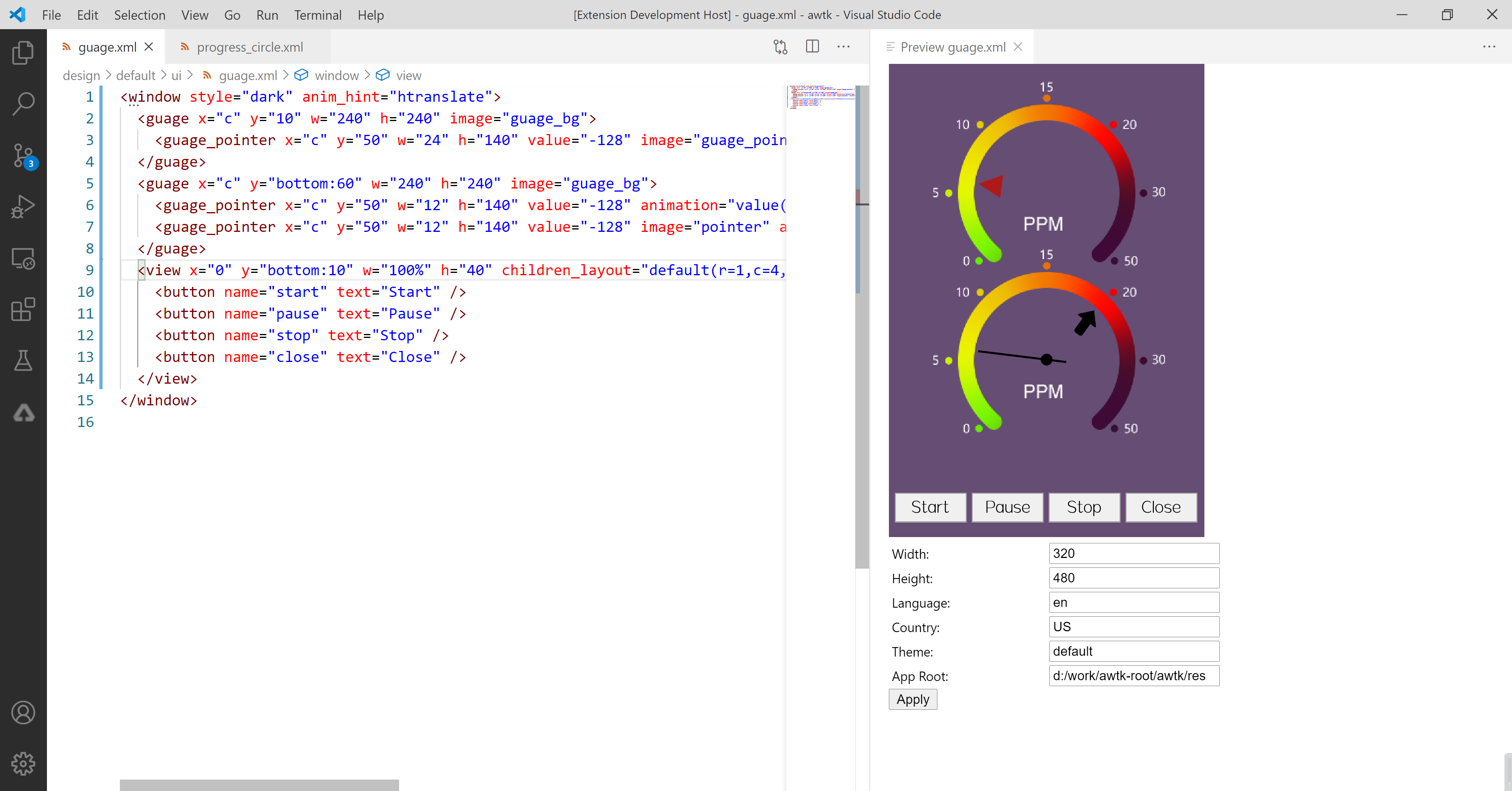Toggle the preview panel more options menu

pos(1489,47)
